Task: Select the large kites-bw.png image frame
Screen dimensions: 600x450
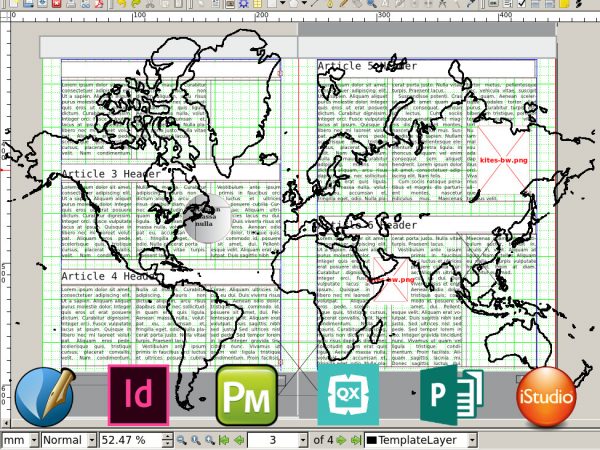Action: pyautogui.click(x=503, y=160)
